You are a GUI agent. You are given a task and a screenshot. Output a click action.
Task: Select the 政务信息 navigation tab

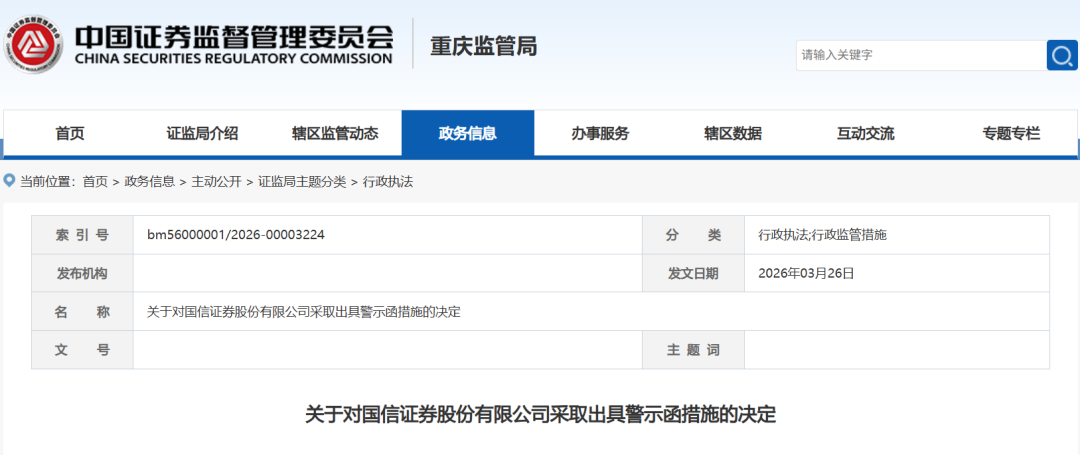pyautogui.click(x=468, y=134)
